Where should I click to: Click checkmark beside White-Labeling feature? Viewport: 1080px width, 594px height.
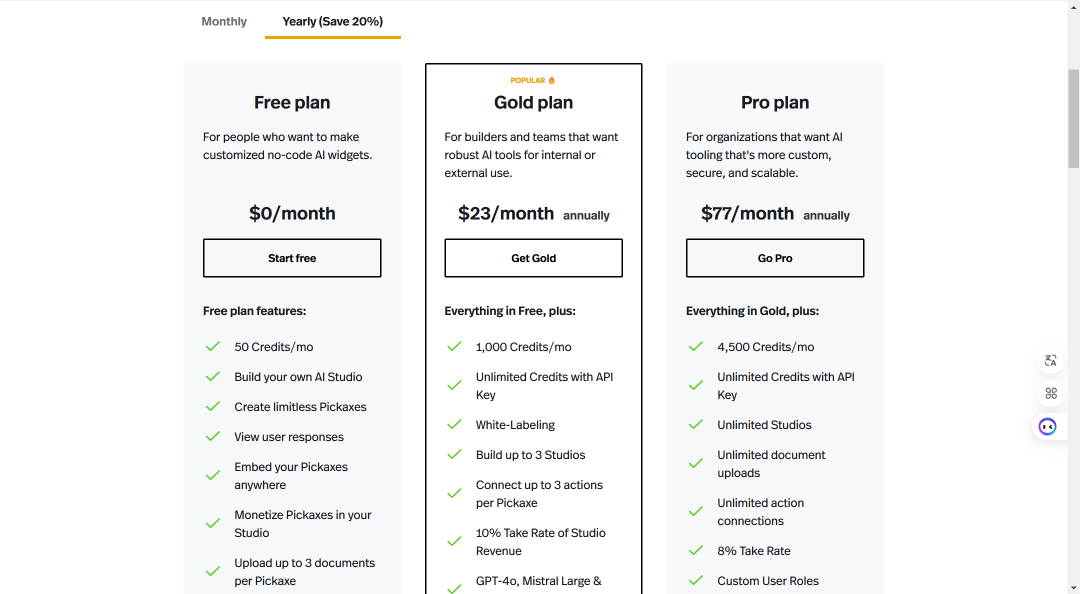454,424
